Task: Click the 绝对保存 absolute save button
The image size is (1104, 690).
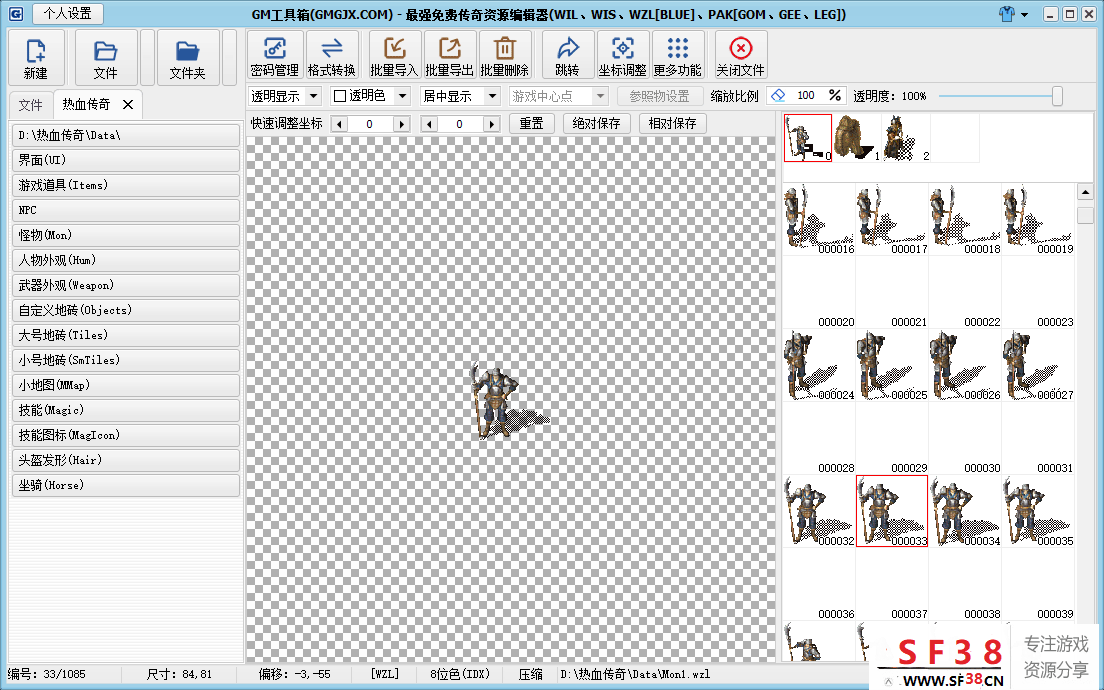Action: (596, 124)
